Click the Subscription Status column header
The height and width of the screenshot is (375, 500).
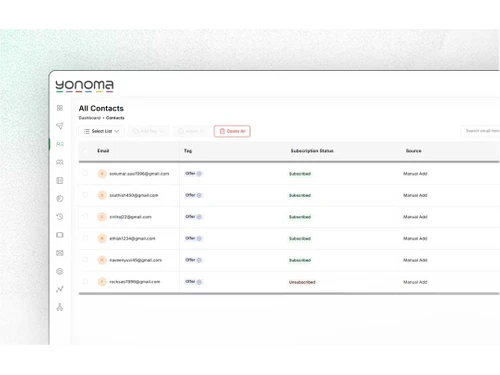(312, 151)
